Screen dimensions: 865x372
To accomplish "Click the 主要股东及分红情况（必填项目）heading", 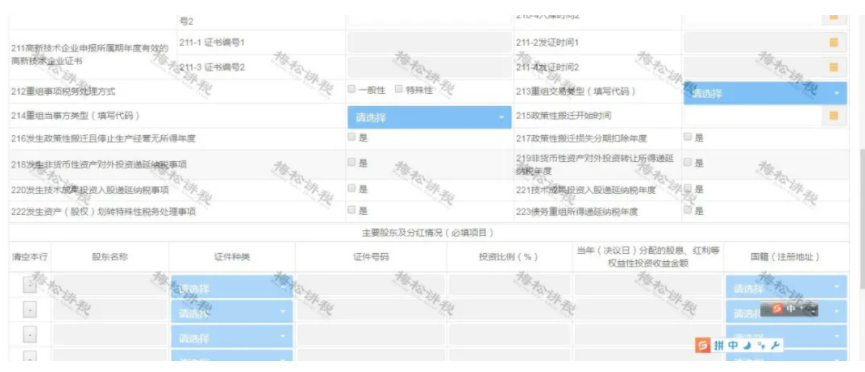I will click(428, 233).
